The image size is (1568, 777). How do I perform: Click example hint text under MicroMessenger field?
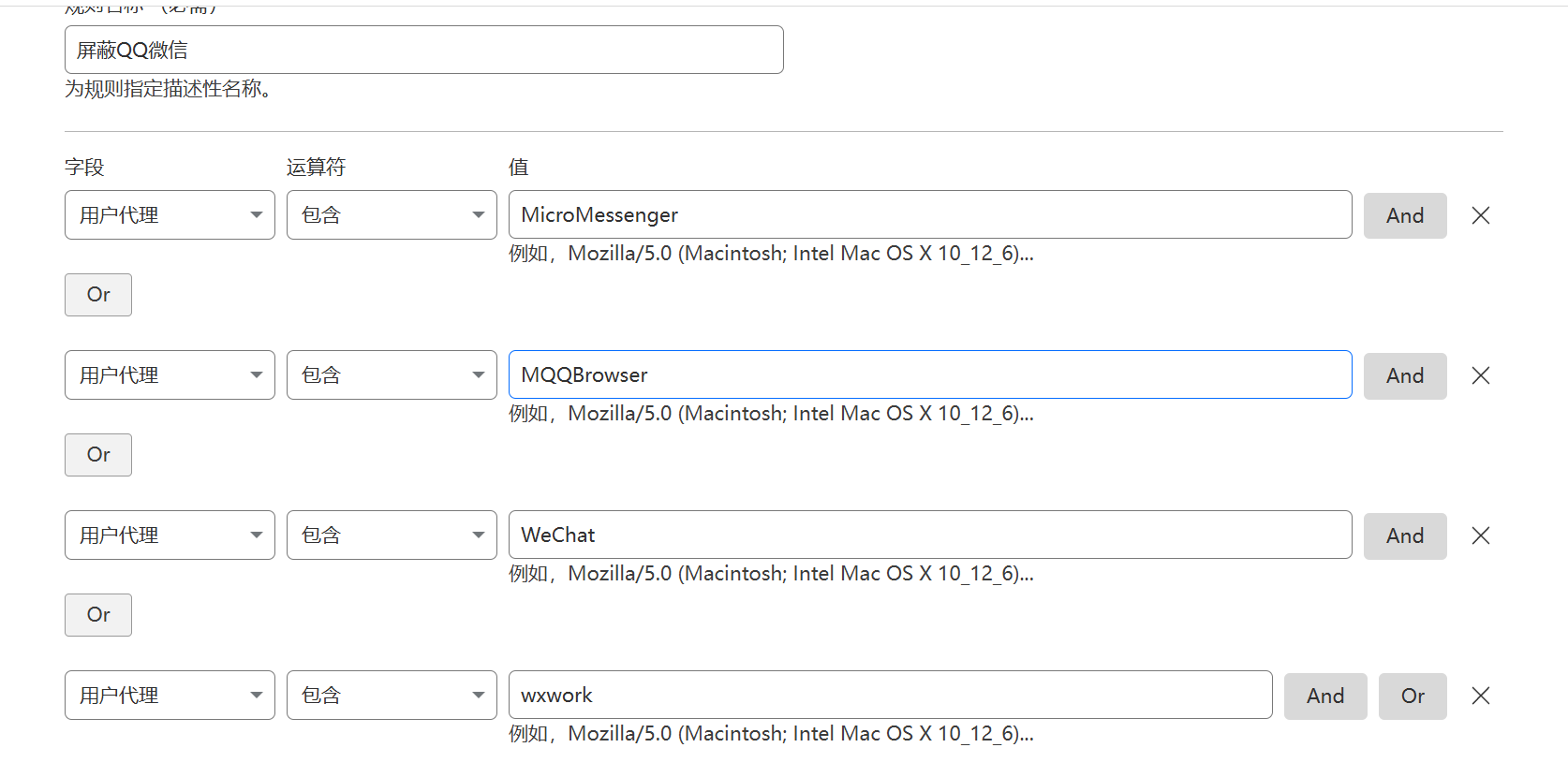point(771,254)
